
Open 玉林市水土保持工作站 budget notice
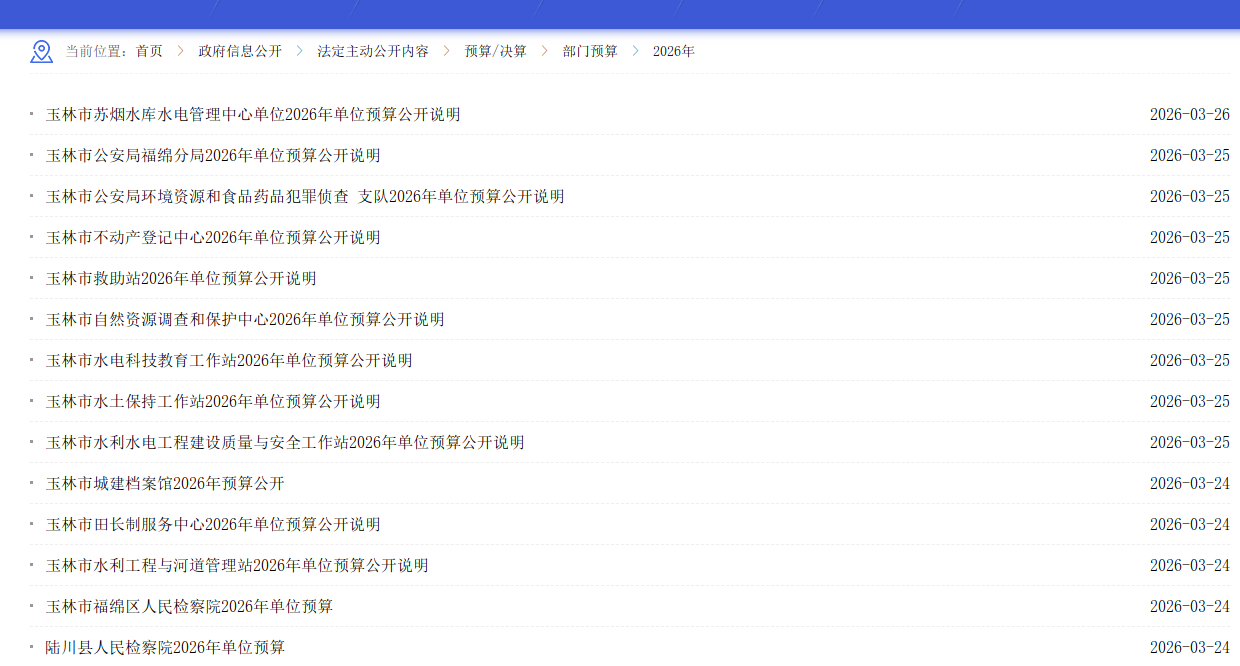(213, 402)
